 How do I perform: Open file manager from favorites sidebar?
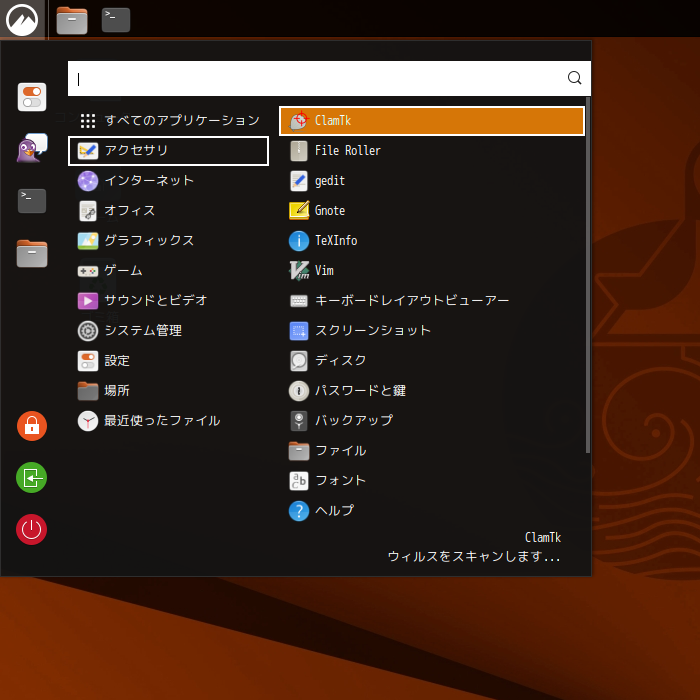tap(32, 253)
